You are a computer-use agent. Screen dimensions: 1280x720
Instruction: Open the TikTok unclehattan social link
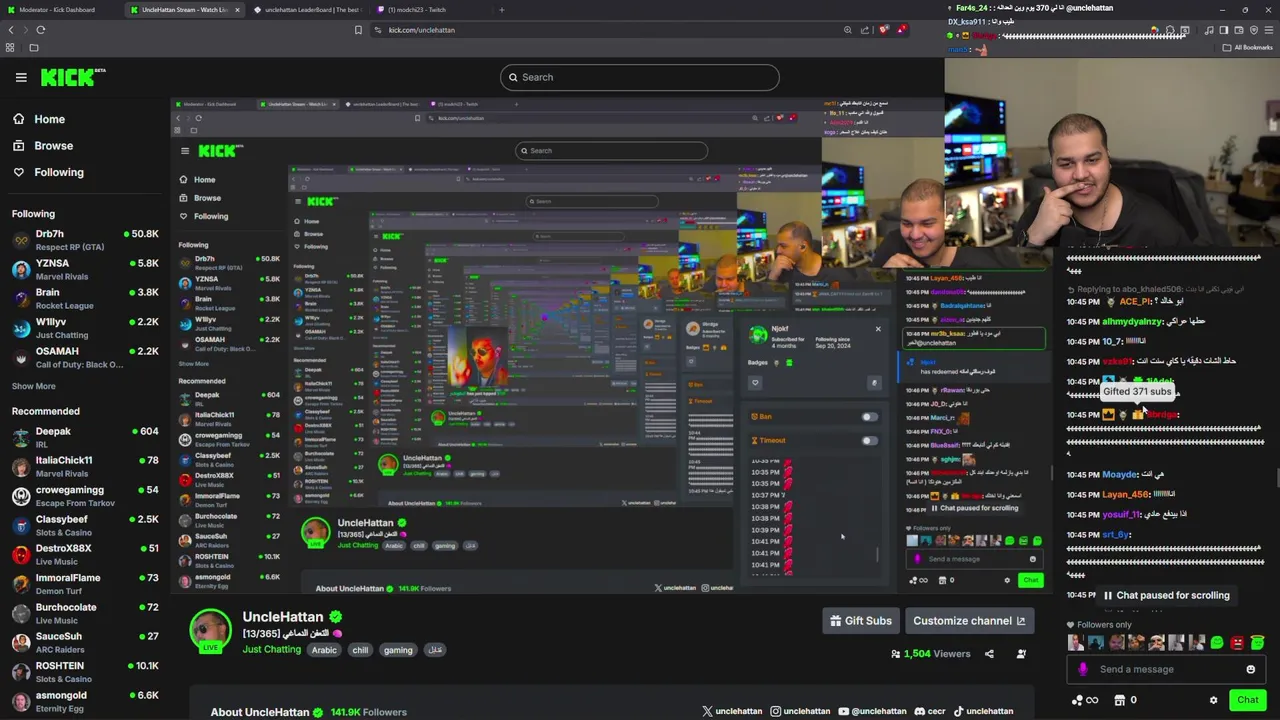[983, 711]
